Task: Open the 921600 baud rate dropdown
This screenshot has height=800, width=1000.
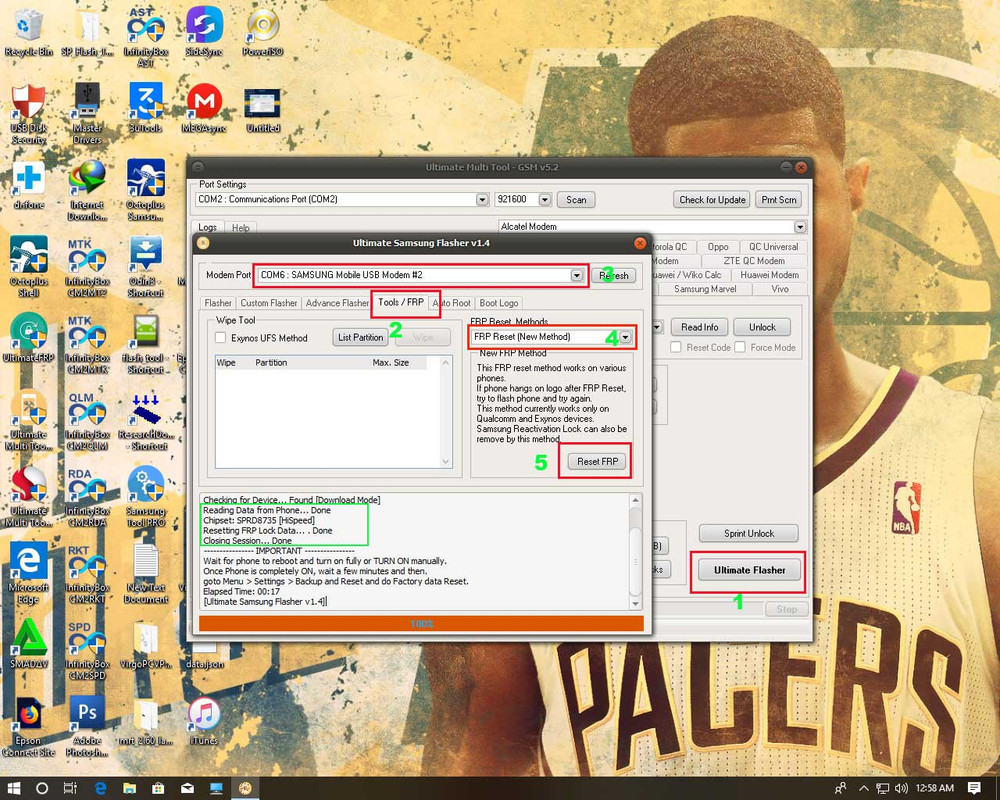Action: click(545, 200)
